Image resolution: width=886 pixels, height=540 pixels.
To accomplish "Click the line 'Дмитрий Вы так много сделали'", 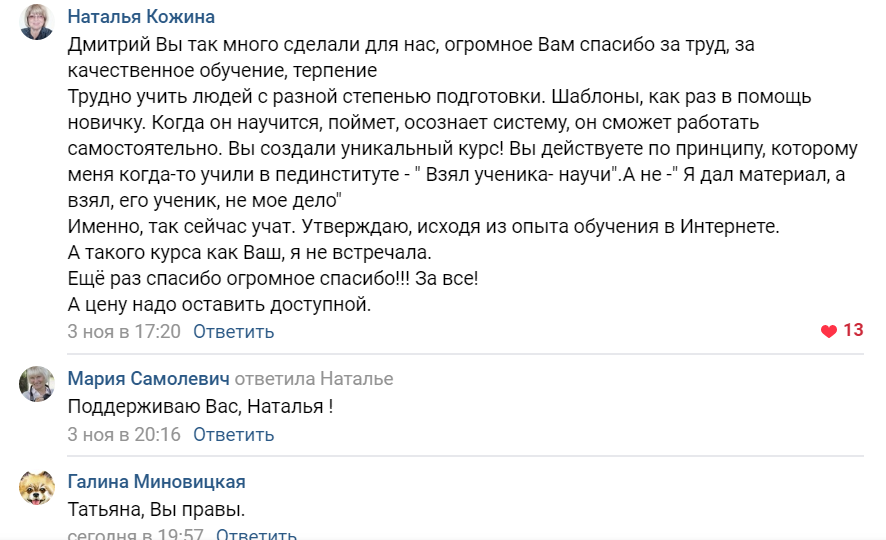I will tap(411, 44).
